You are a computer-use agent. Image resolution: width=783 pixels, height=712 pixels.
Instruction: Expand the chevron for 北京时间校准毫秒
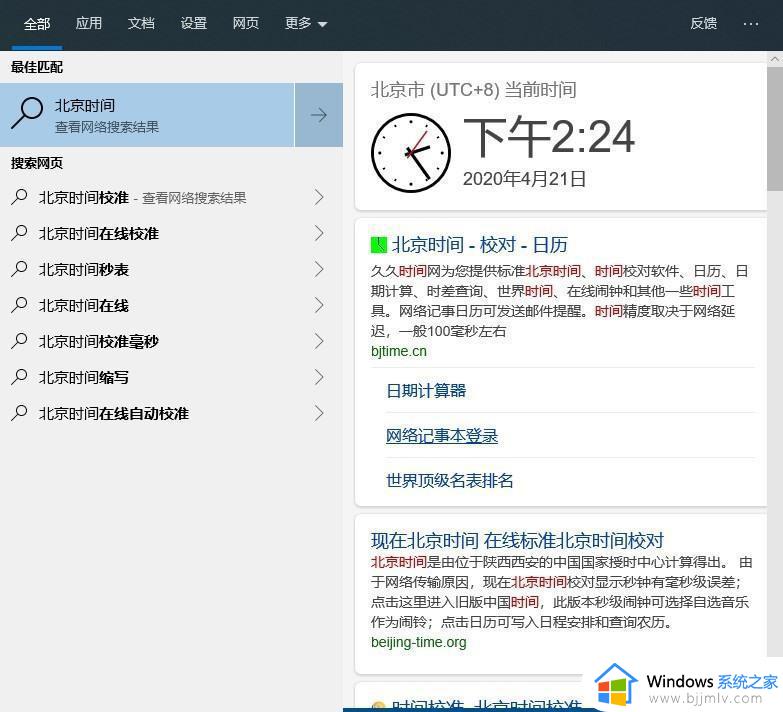(320, 342)
